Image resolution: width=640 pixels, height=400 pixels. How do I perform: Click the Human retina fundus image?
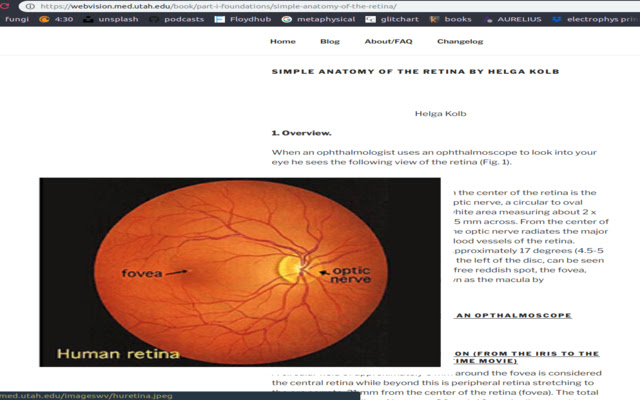coord(240,272)
